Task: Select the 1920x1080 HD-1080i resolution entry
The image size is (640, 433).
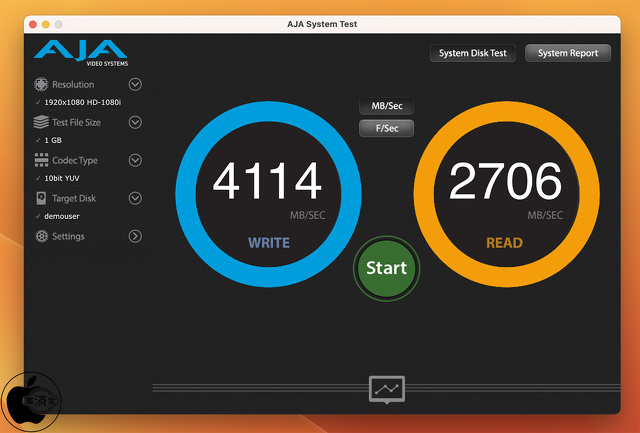Action: pos(82,102)
